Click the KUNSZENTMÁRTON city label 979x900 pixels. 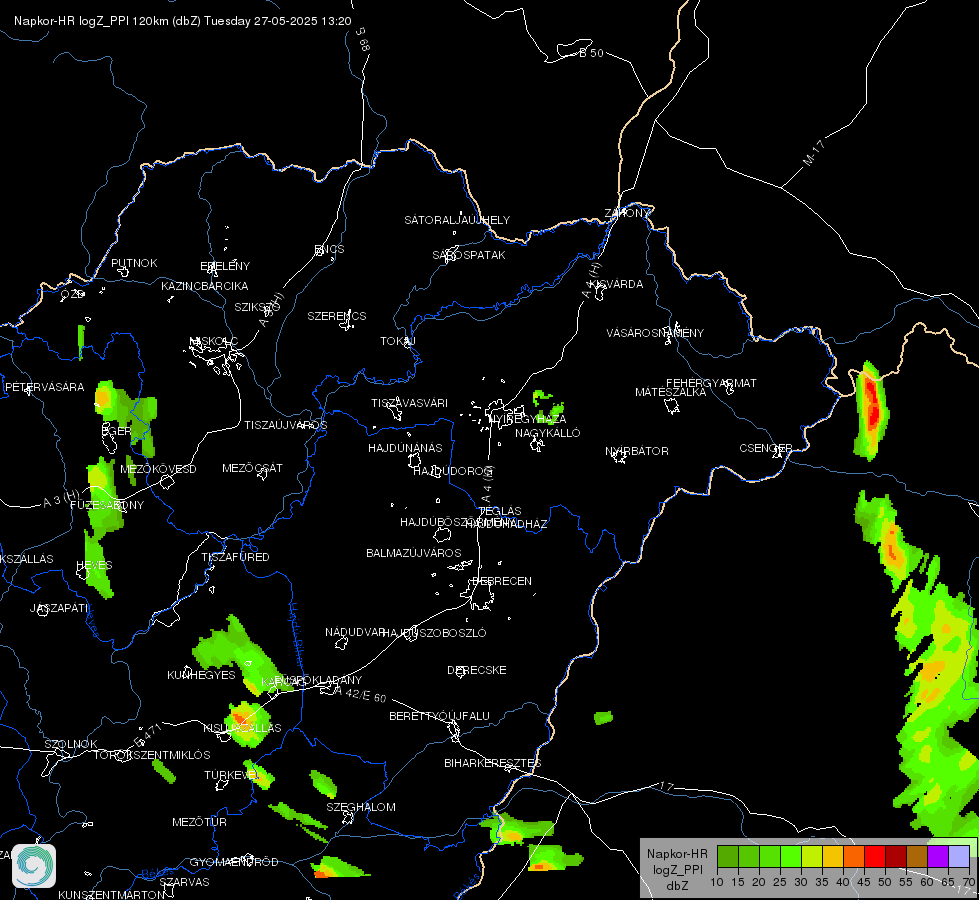tap(112, 894)
